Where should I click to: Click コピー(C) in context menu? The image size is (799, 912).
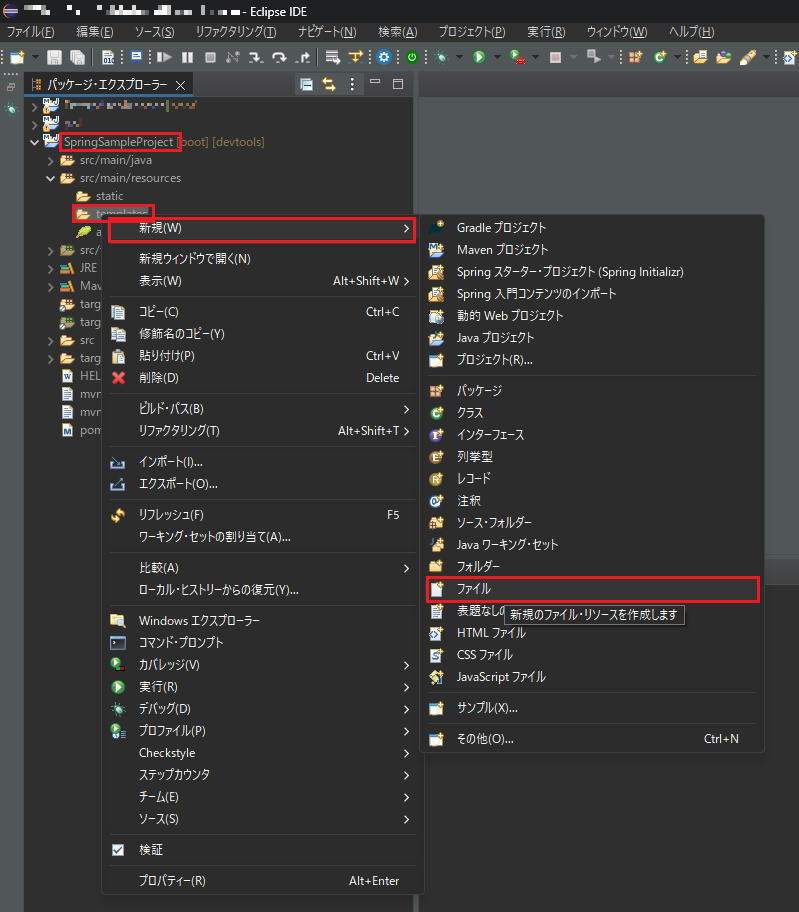click(262, 312)
